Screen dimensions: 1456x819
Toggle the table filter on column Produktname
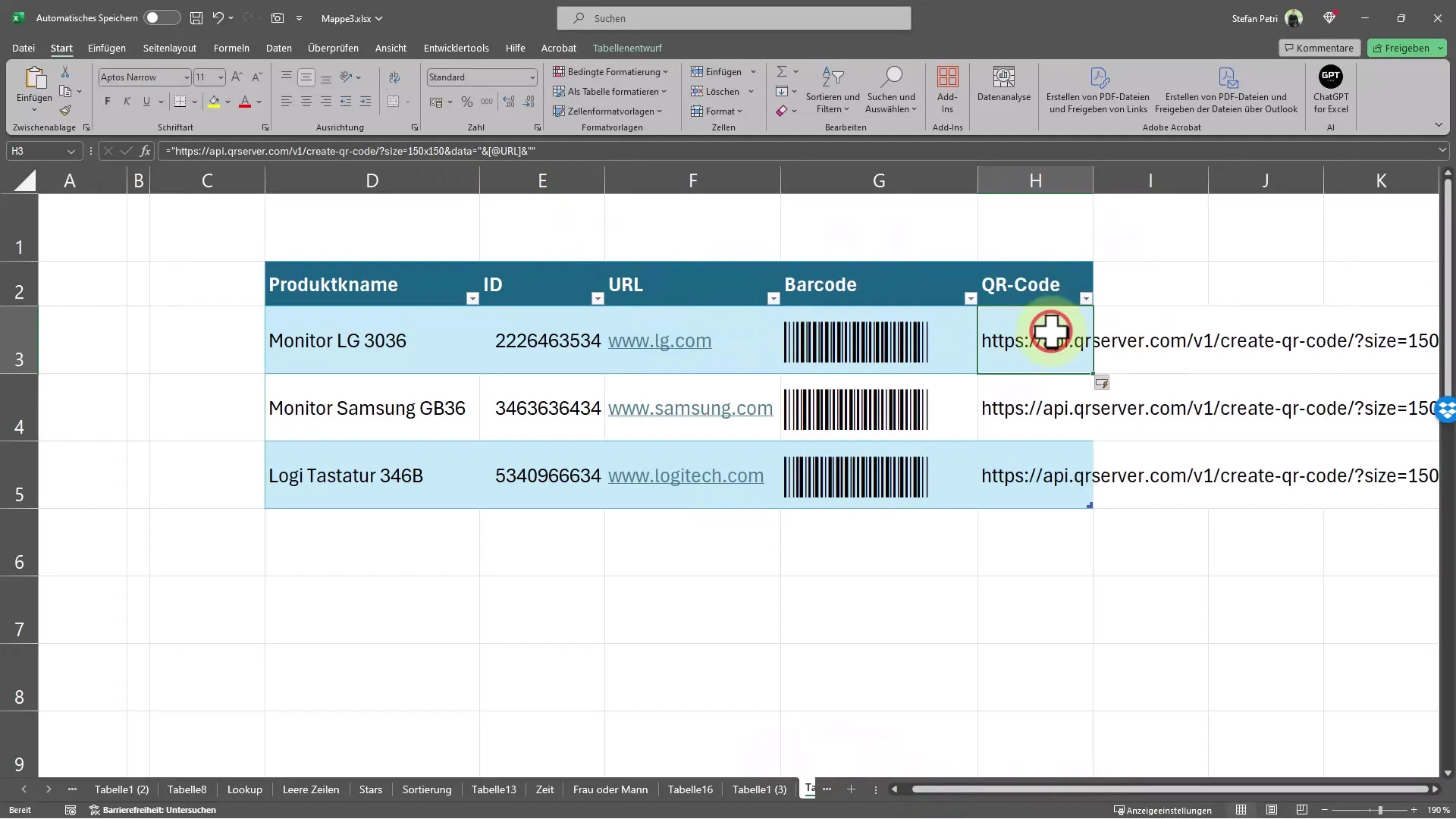(472, 298)
